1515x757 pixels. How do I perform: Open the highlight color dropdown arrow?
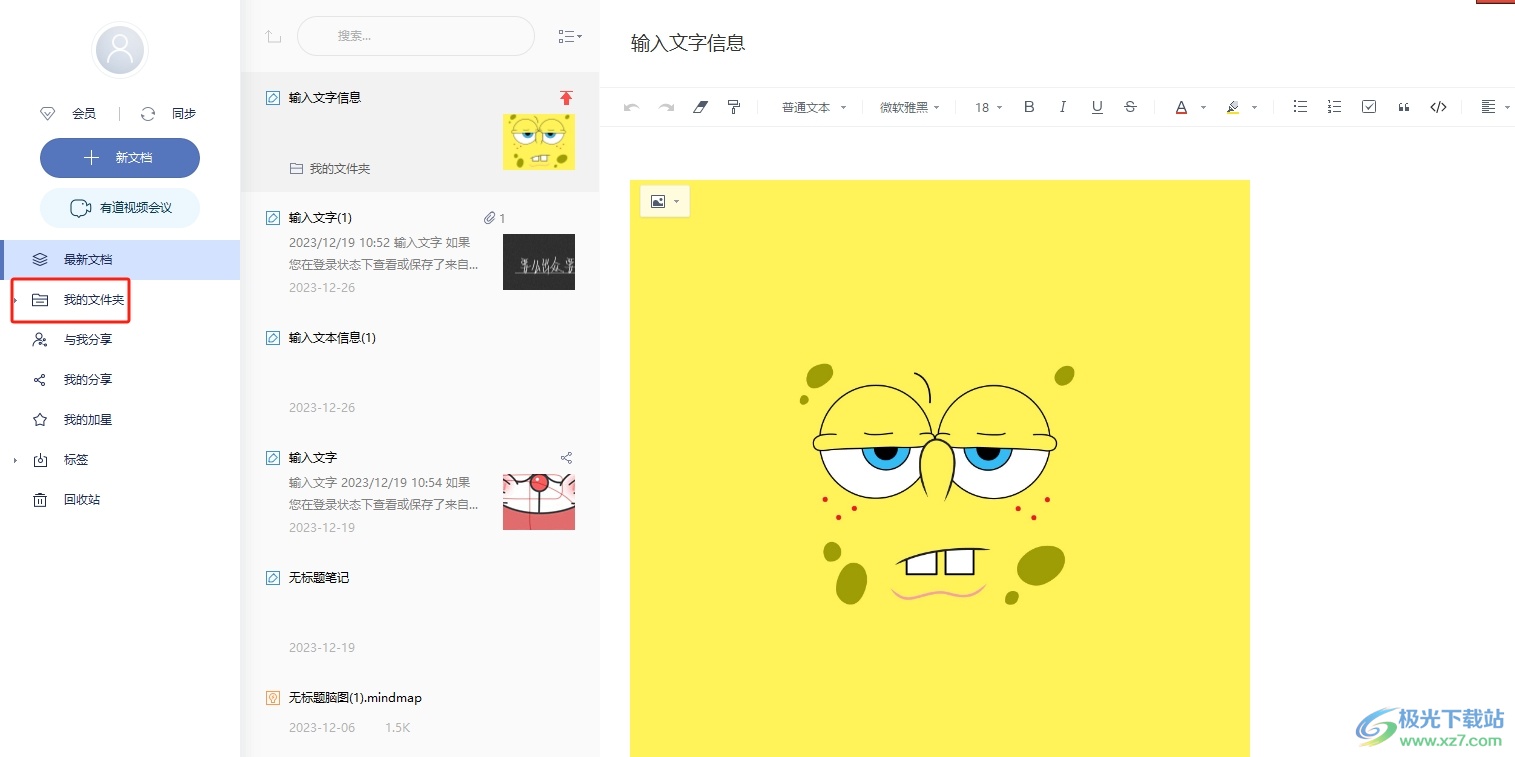(x=1254, y=108)
